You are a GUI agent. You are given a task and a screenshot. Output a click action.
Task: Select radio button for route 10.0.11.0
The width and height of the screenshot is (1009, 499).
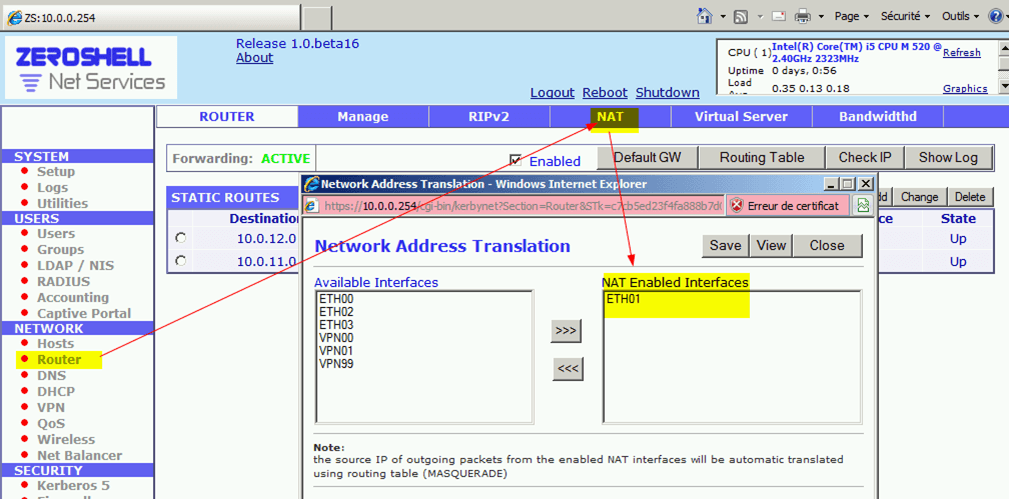[181, 261]
